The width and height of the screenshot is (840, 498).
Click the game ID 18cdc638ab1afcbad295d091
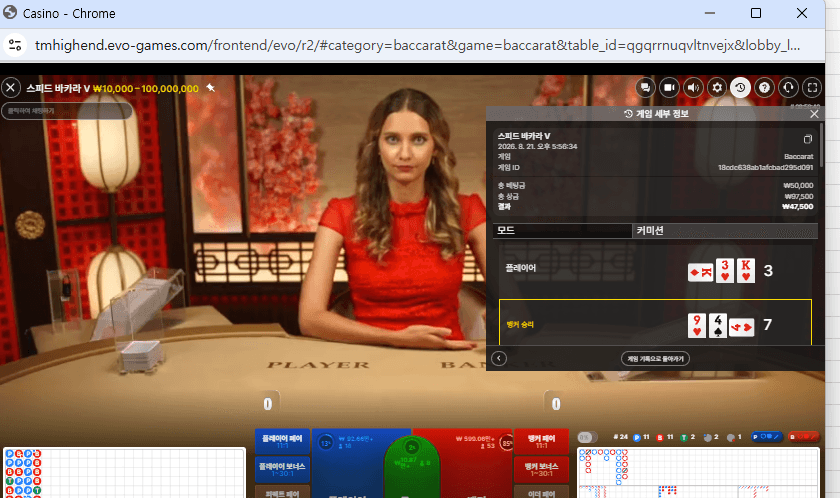[x=766, y=167]
